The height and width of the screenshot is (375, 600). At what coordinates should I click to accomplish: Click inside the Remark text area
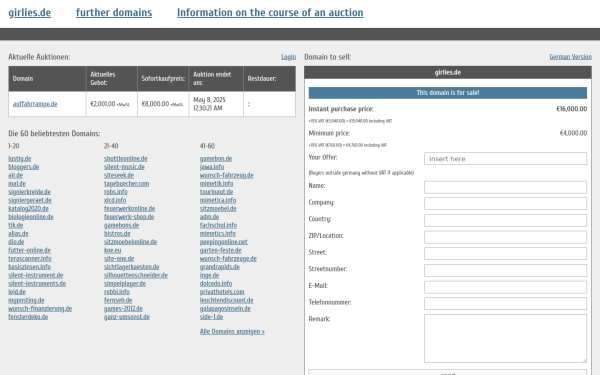(505, 338)
